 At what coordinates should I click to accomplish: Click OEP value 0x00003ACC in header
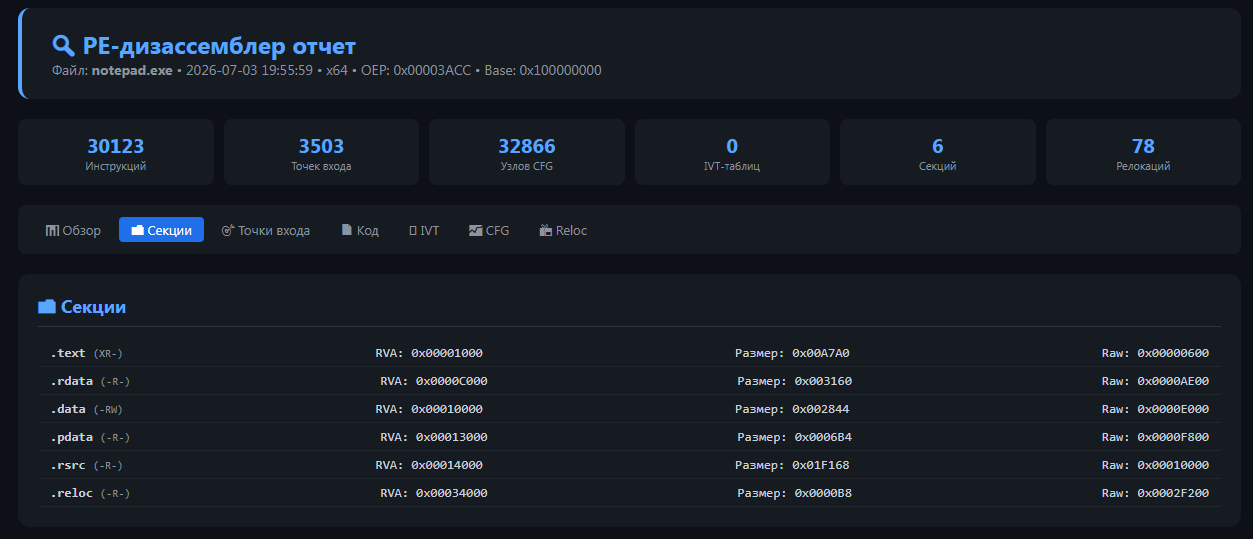432,71
